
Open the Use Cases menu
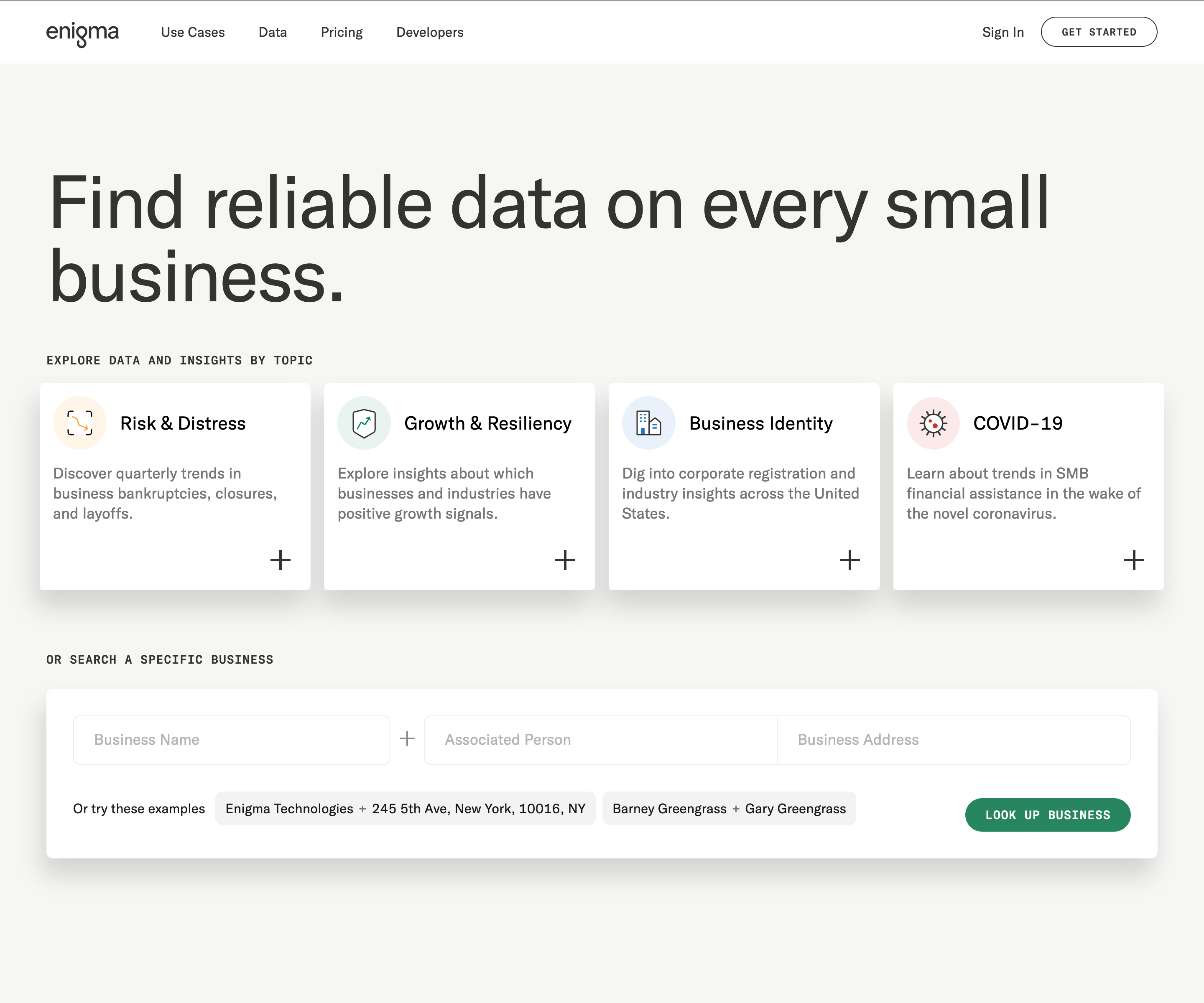(193, 32)
